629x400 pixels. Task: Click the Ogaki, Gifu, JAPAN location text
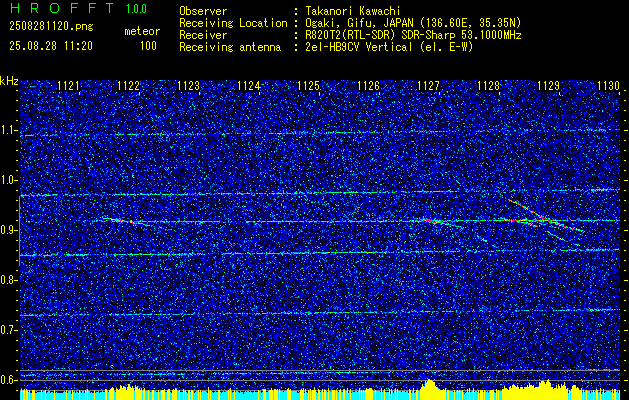pyautogui.click(x=413, y=23)
